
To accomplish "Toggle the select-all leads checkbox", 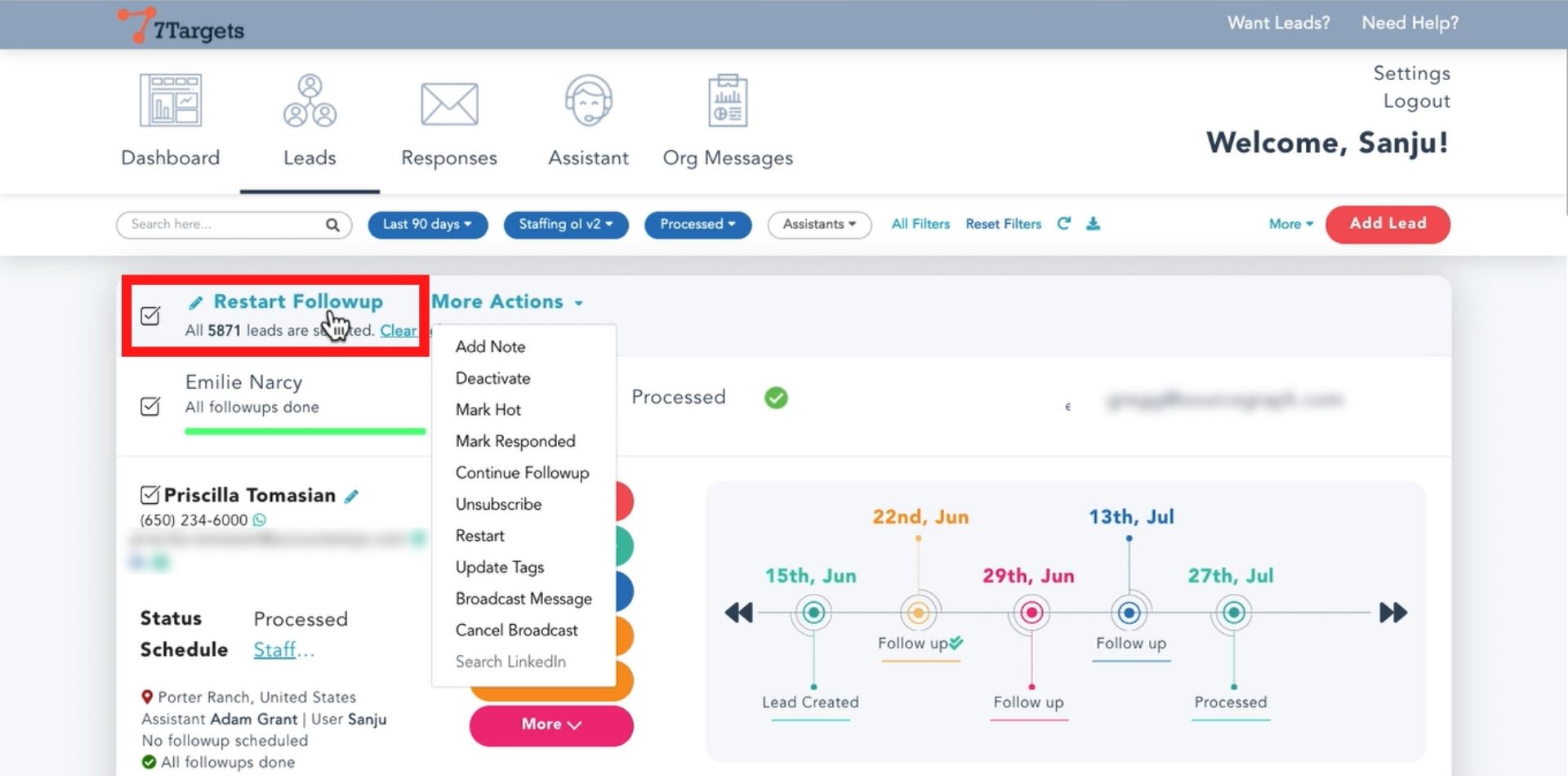I will (x=150, y=316).
